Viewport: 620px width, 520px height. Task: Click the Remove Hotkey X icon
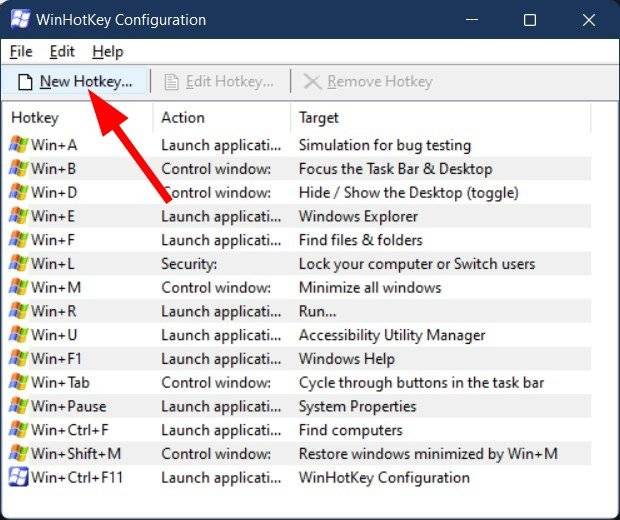pyautogui.click(x=312, y=81)
